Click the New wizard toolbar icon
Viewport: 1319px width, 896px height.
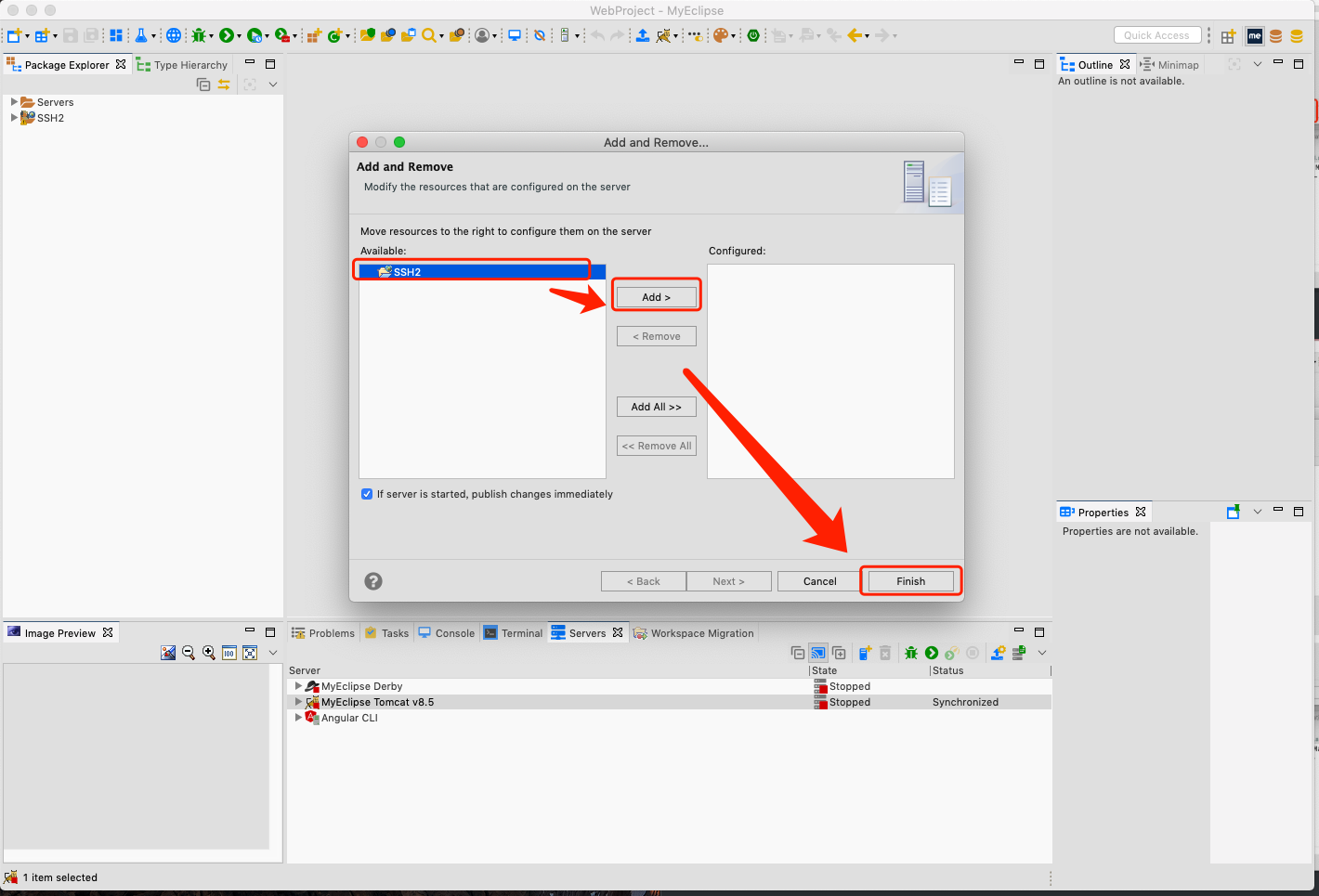click(x=14, y=35)
